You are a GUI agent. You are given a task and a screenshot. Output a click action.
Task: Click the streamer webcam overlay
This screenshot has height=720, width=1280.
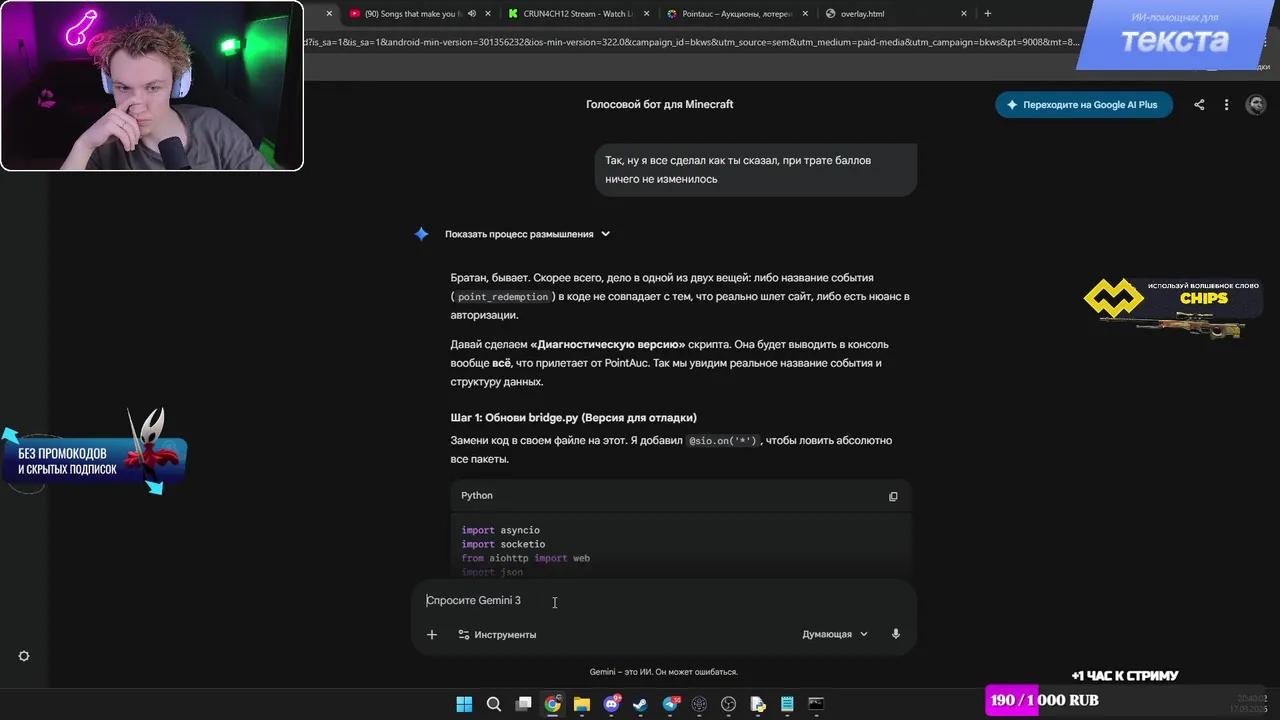tap(152, 86)
